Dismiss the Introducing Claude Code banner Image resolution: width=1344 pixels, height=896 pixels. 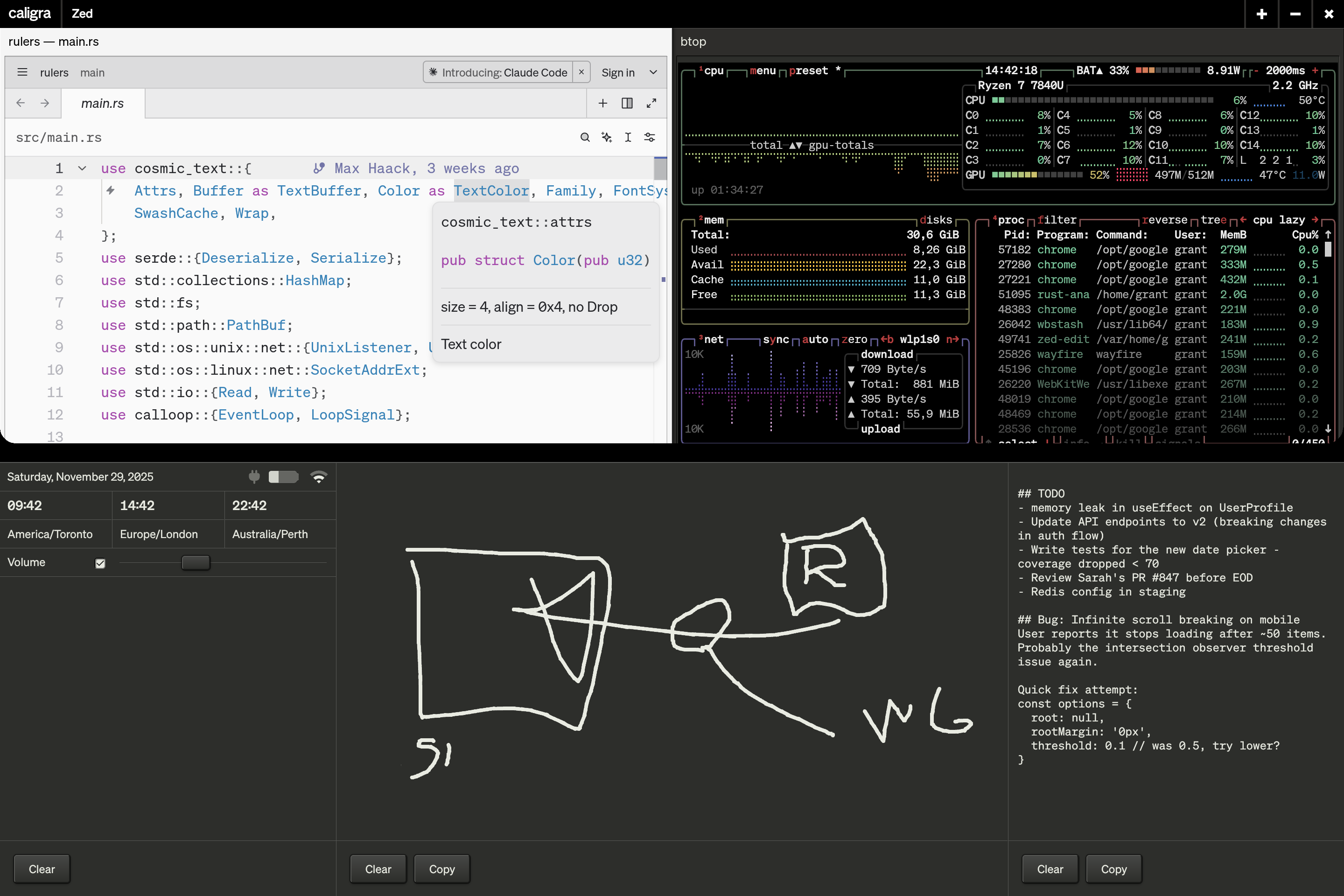581,73
